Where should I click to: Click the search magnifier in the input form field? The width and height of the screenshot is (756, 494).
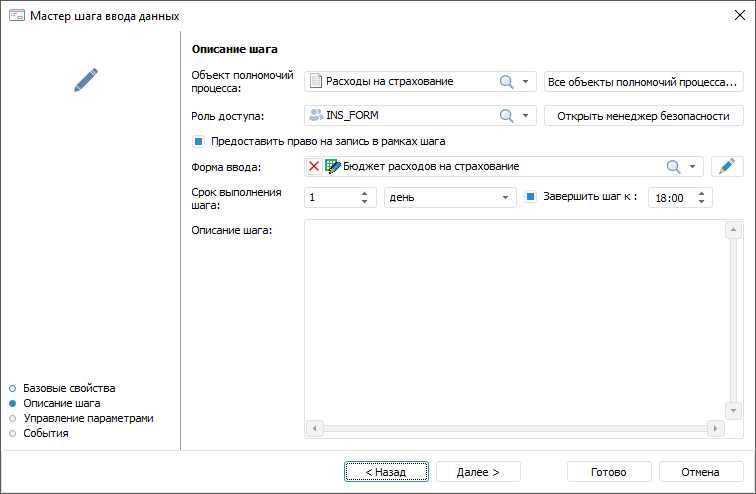click(x=674, y=166)
